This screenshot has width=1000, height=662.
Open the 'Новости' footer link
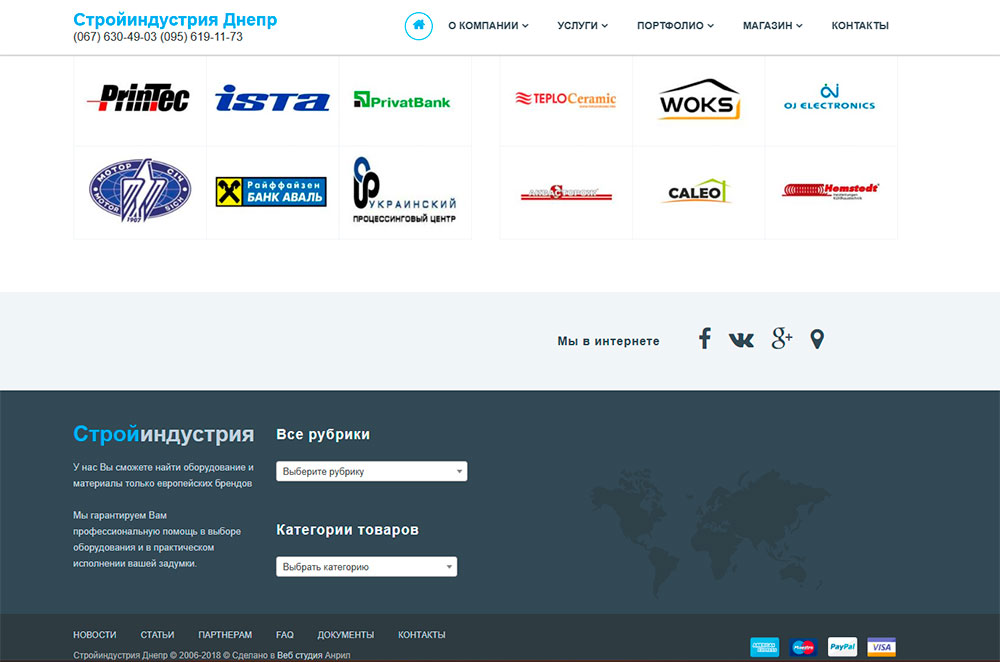tap(94, 635)
